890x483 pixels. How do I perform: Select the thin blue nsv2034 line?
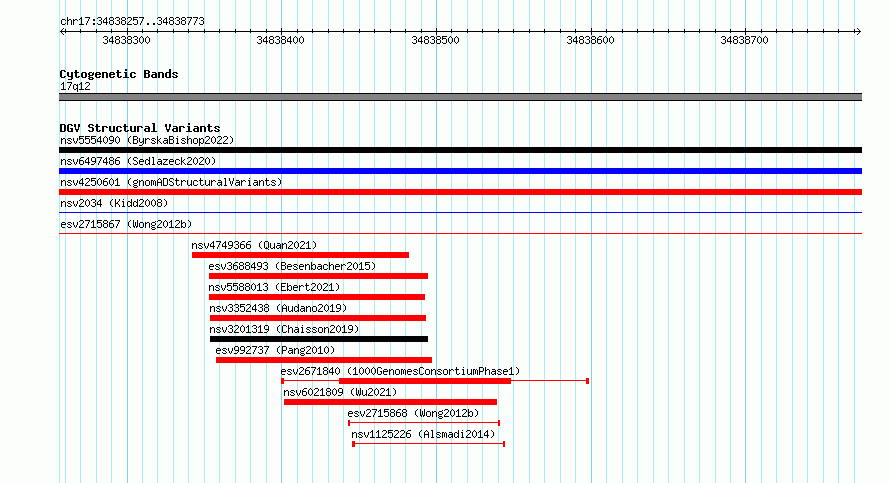[460, 213]
